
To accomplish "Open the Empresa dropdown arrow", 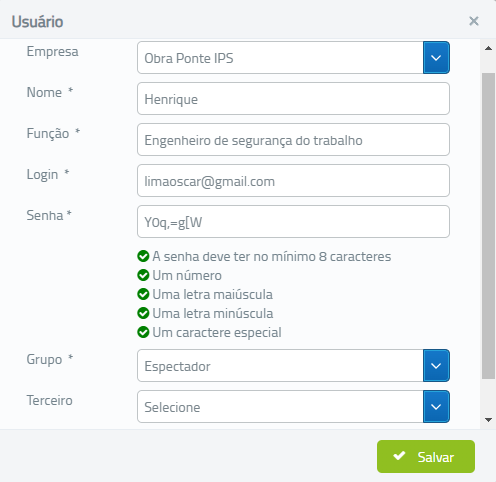I will (436, 58).
